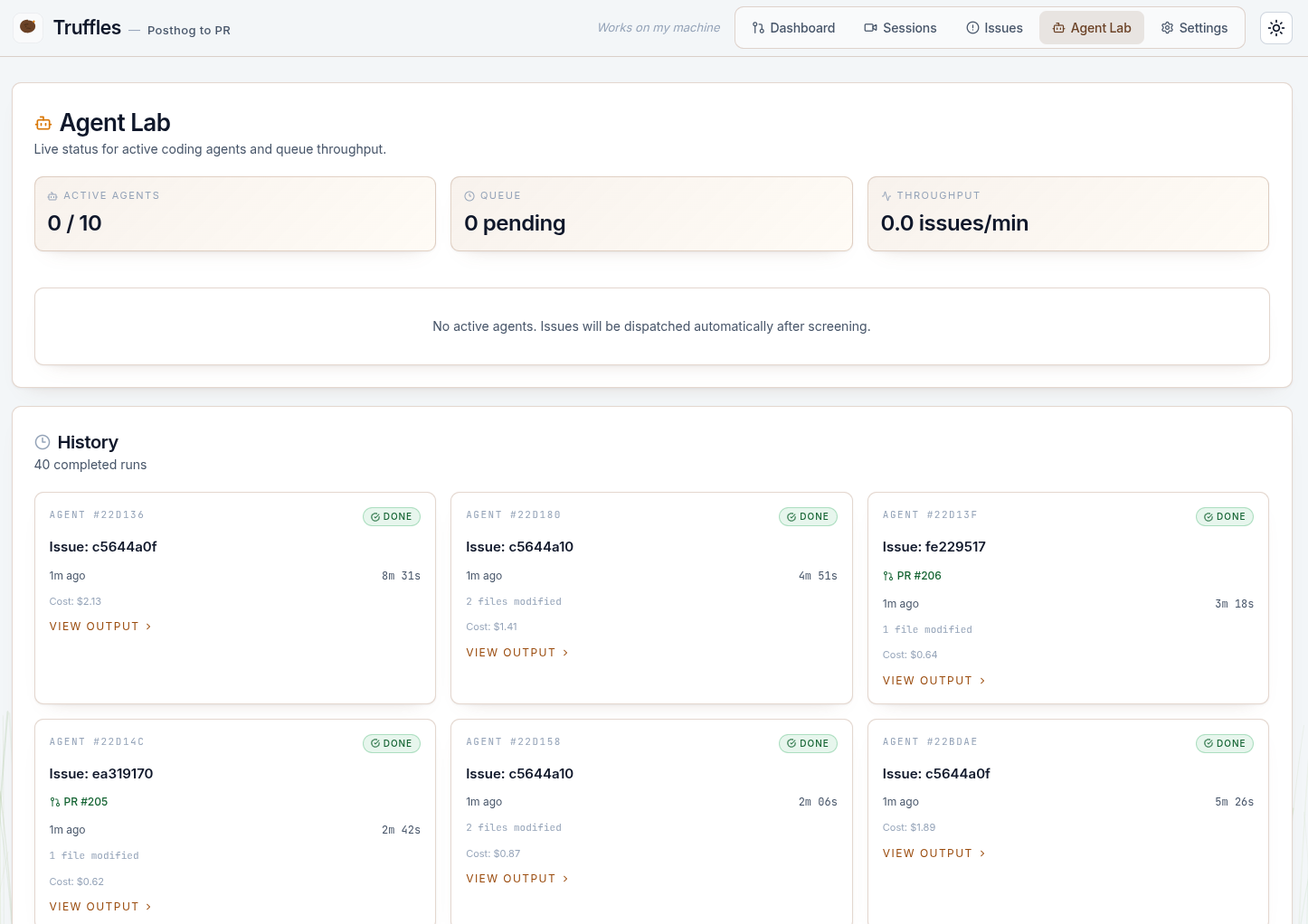View output for agent #22BDAE
Image resolution: width=1308 pixels, height=924 pixels.
coord(934,853)
